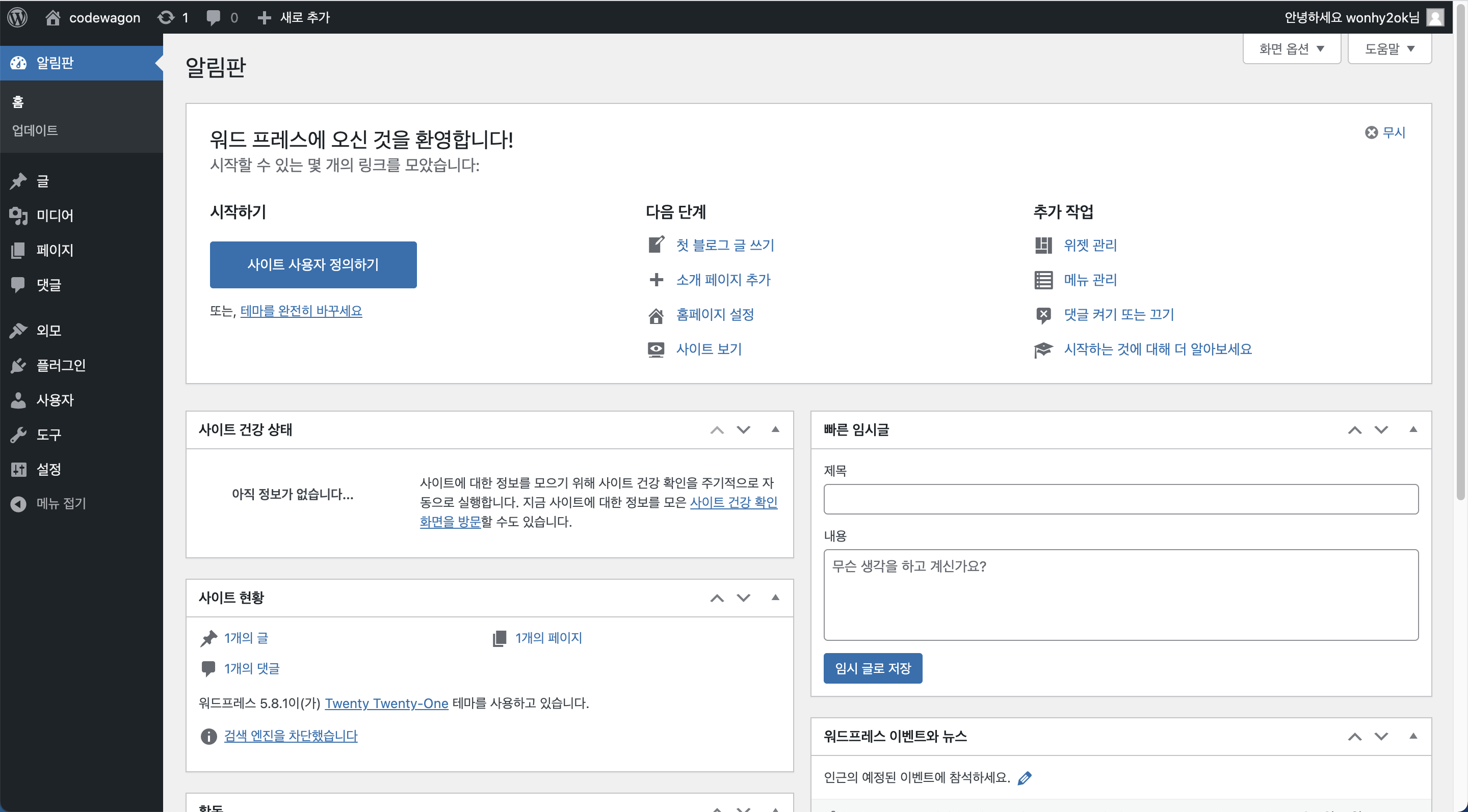Click the pencil icon to edit event location
The width and height of the screenshot is (1468, 812).
[1025, 778]
